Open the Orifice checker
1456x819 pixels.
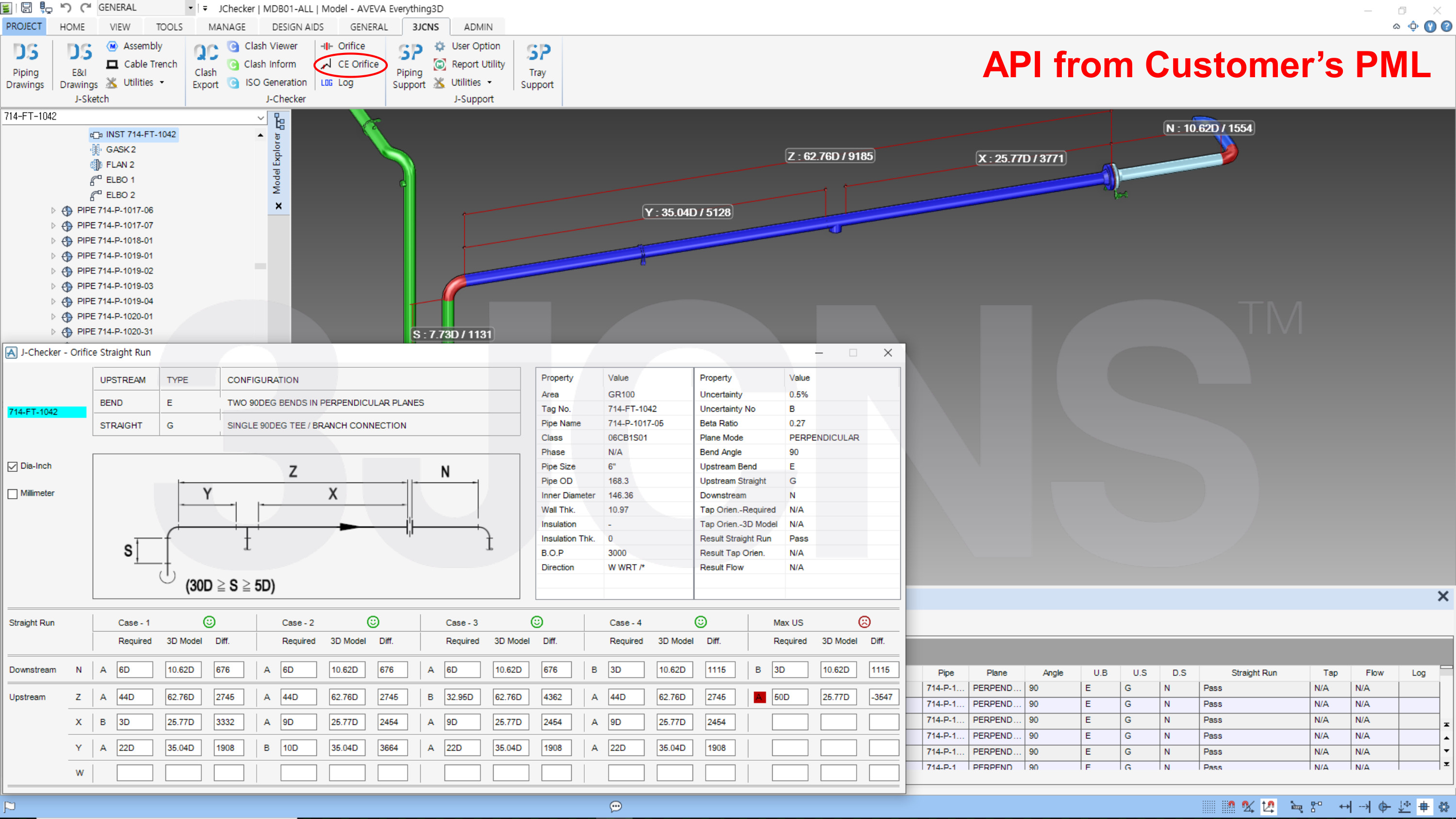coord(343,46)
